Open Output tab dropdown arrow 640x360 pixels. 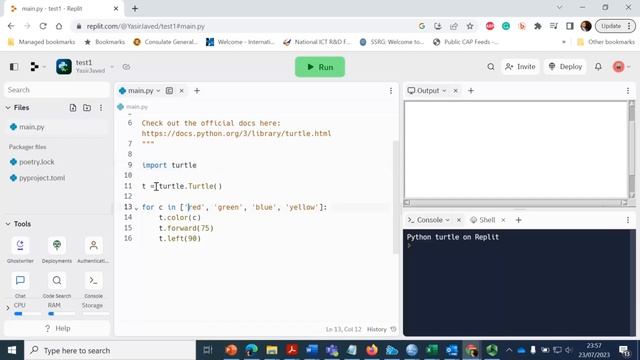444,91
